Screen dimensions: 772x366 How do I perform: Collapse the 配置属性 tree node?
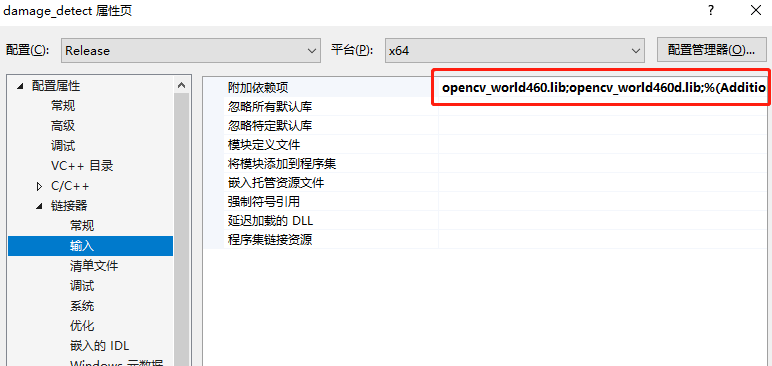[20, 87]
